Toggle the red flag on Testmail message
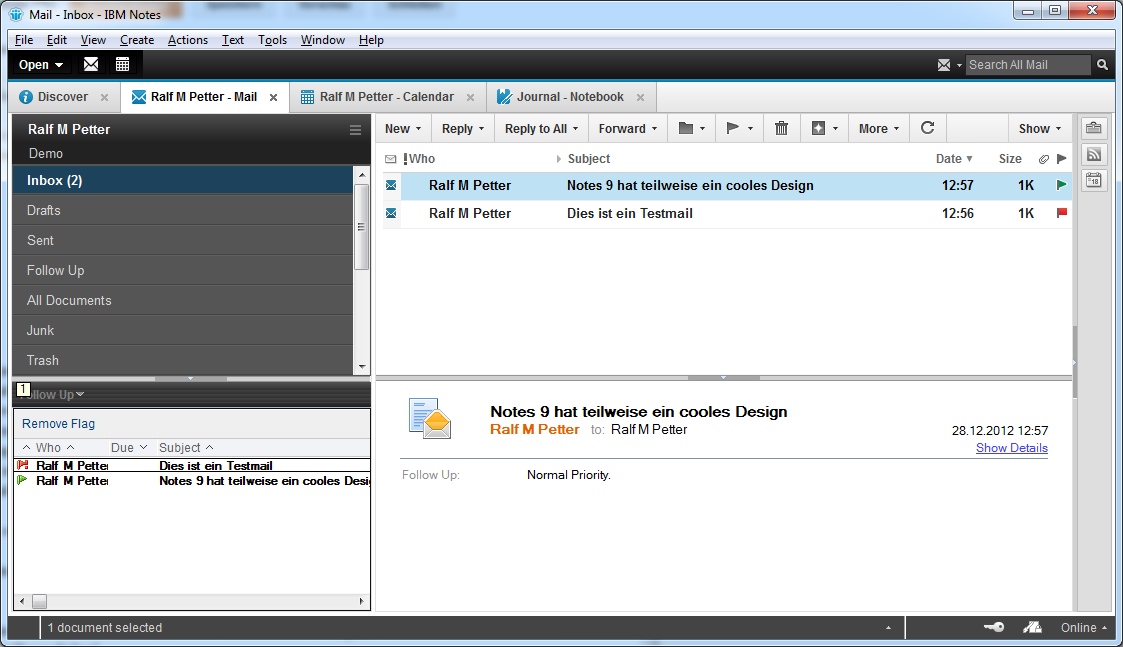The width and height of the screenshot is (1123, 647). pyautogui.click(x=1061, y=213)
